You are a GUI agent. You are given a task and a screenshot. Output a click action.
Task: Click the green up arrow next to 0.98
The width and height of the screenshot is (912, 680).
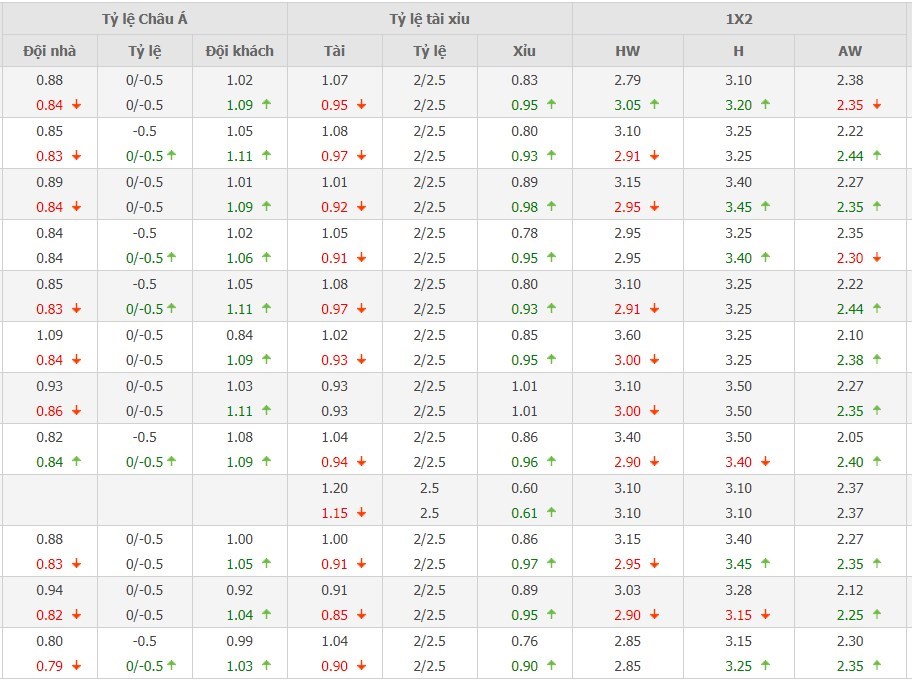(x=551, y=207)
